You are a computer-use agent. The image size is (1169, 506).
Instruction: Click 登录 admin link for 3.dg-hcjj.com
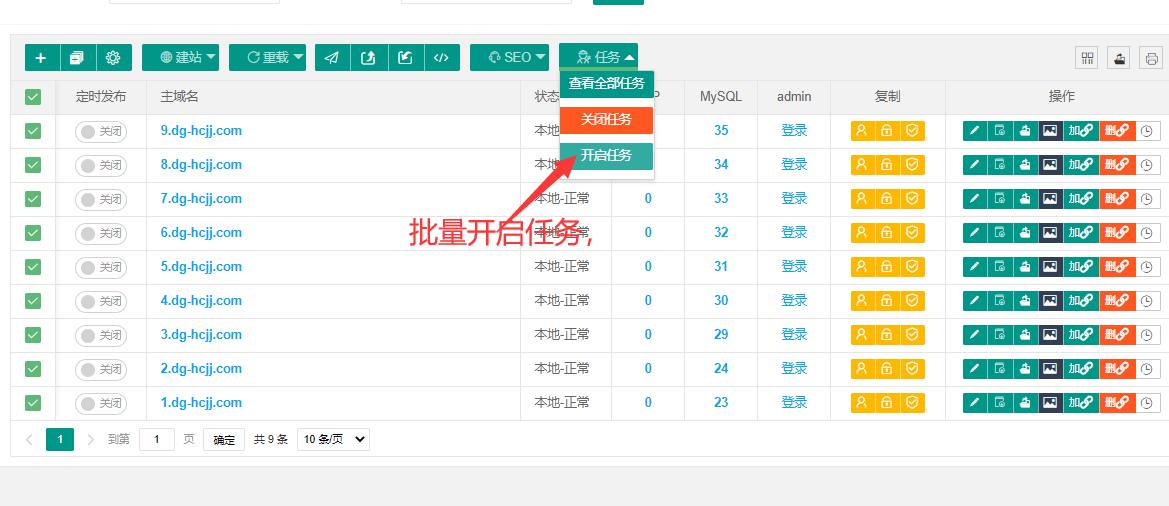tap(794, 335)
